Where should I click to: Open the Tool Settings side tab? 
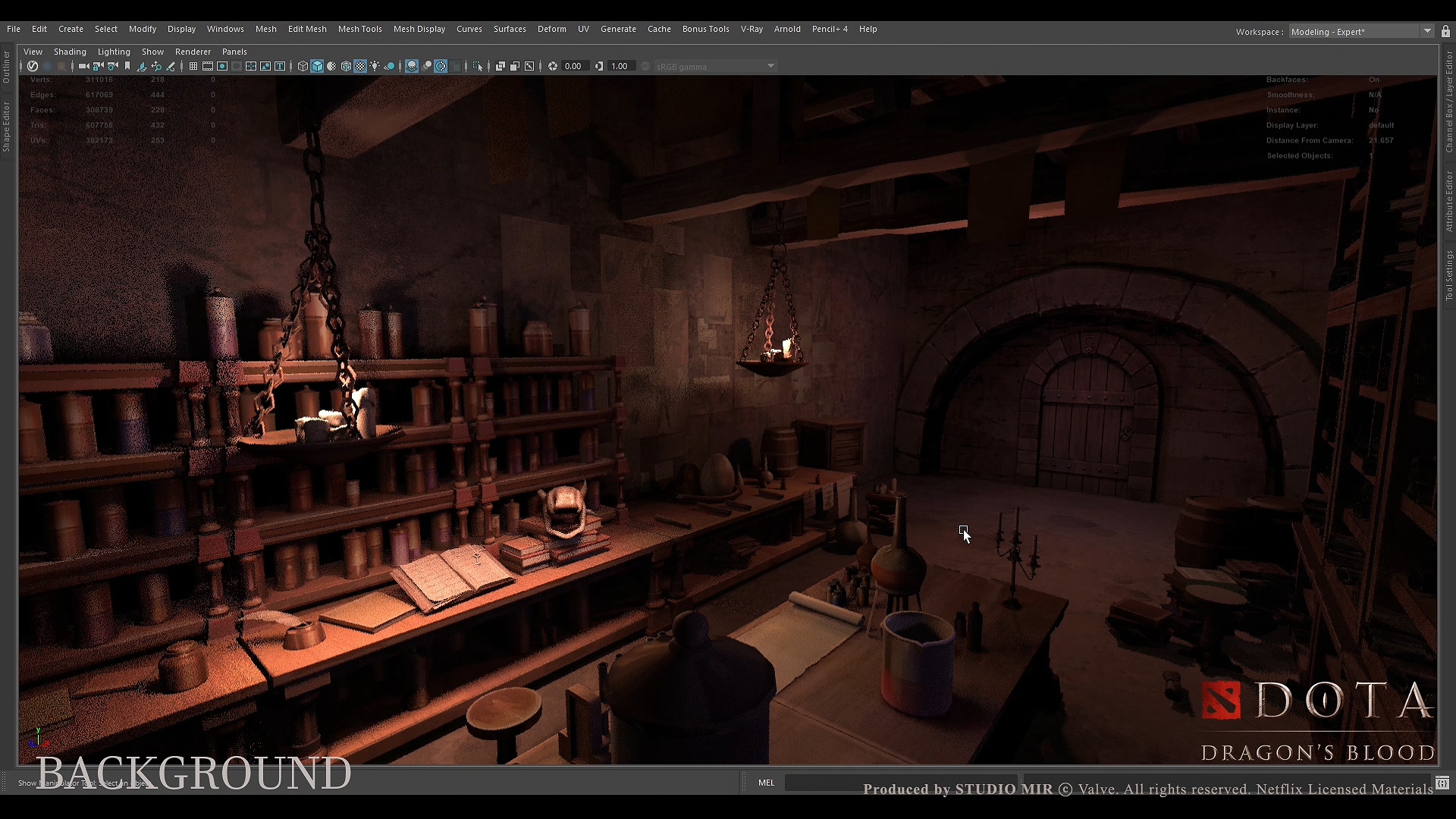[x=1448, y=275]
